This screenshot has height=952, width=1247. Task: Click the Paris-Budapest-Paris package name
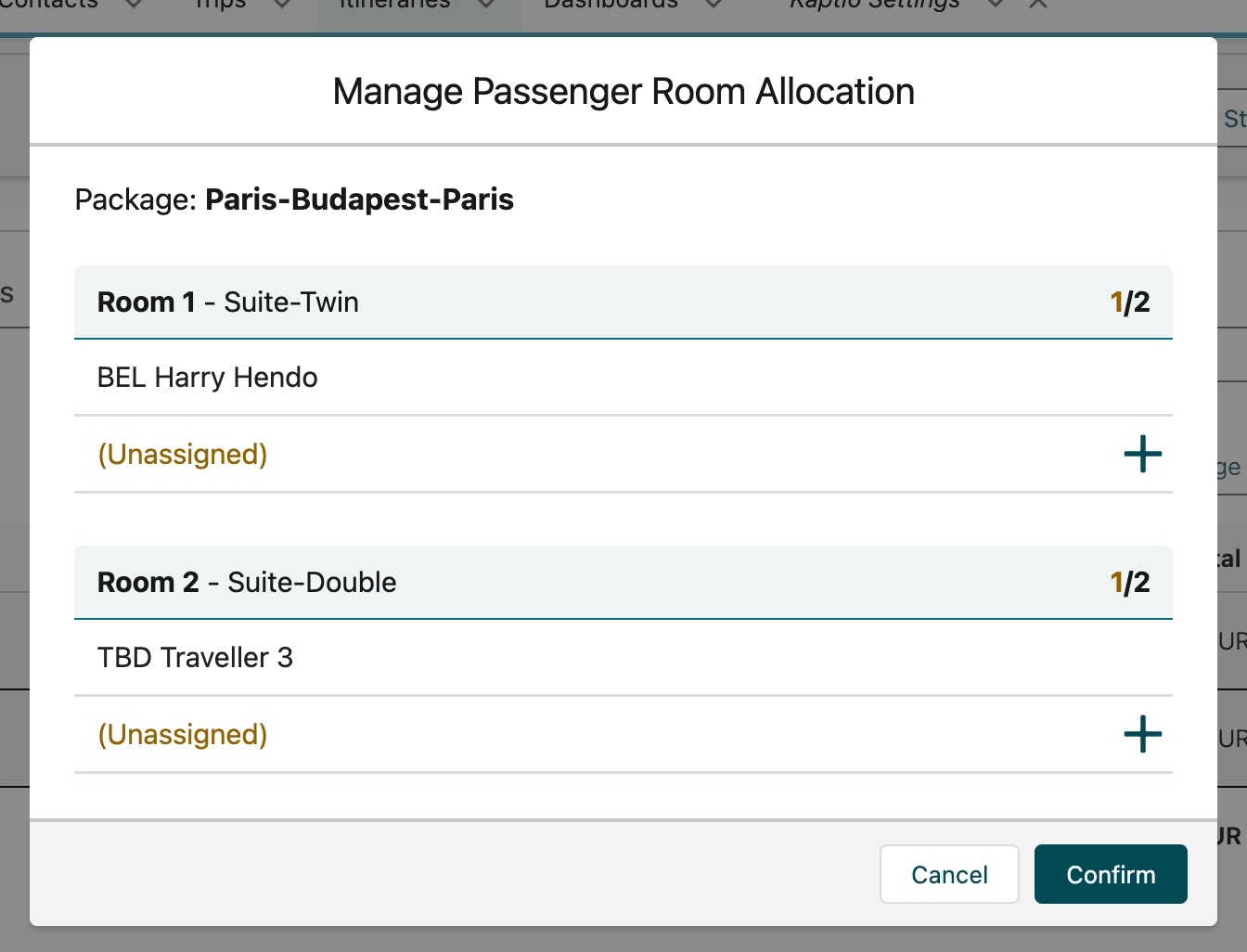point(359,199)
